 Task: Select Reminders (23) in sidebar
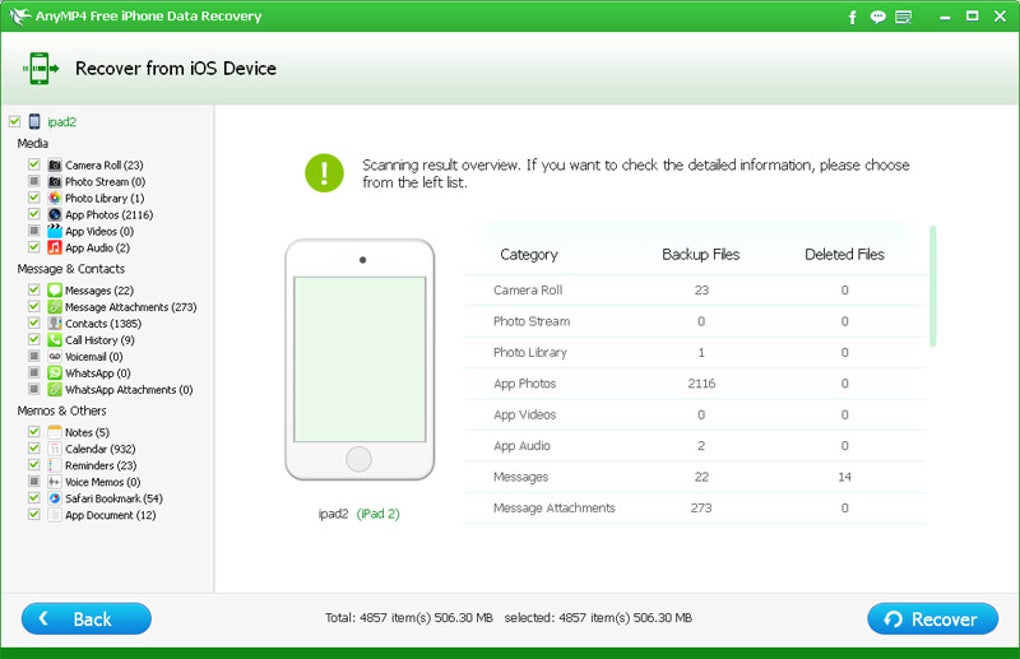[x=101, y=466]
